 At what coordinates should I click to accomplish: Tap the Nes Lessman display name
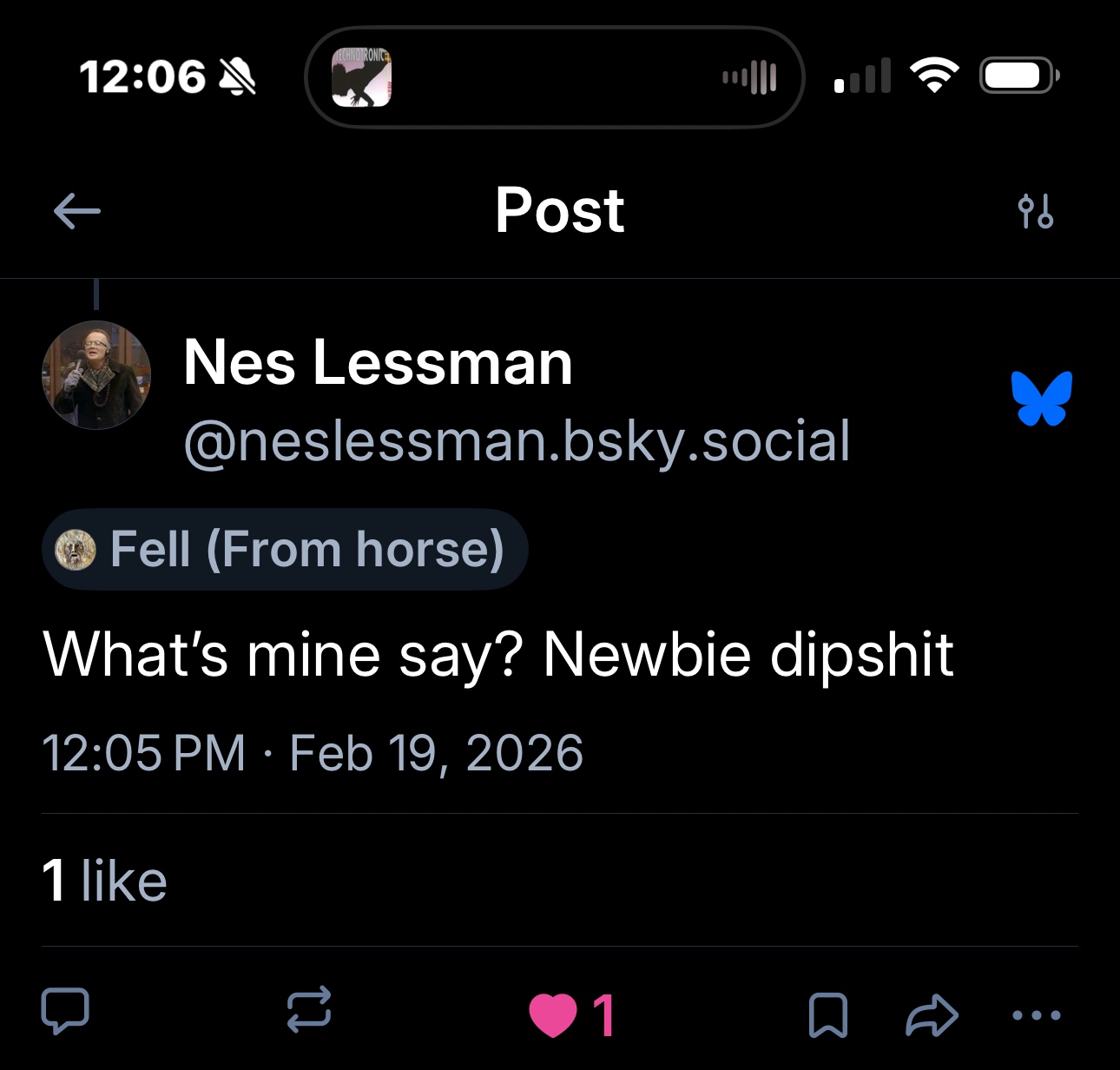(x=378, y=362)
